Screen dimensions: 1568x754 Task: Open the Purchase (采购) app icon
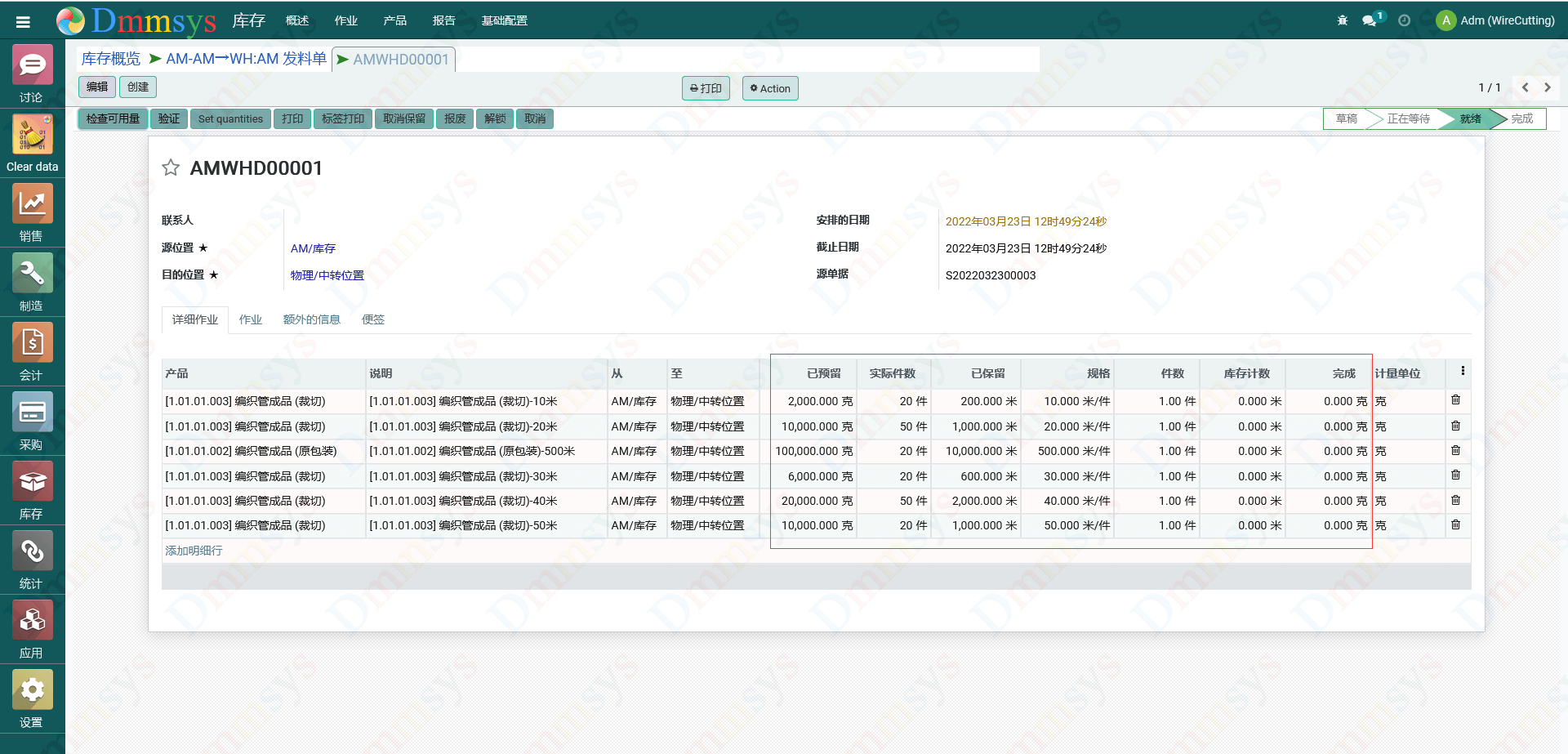tap(32, 412)
